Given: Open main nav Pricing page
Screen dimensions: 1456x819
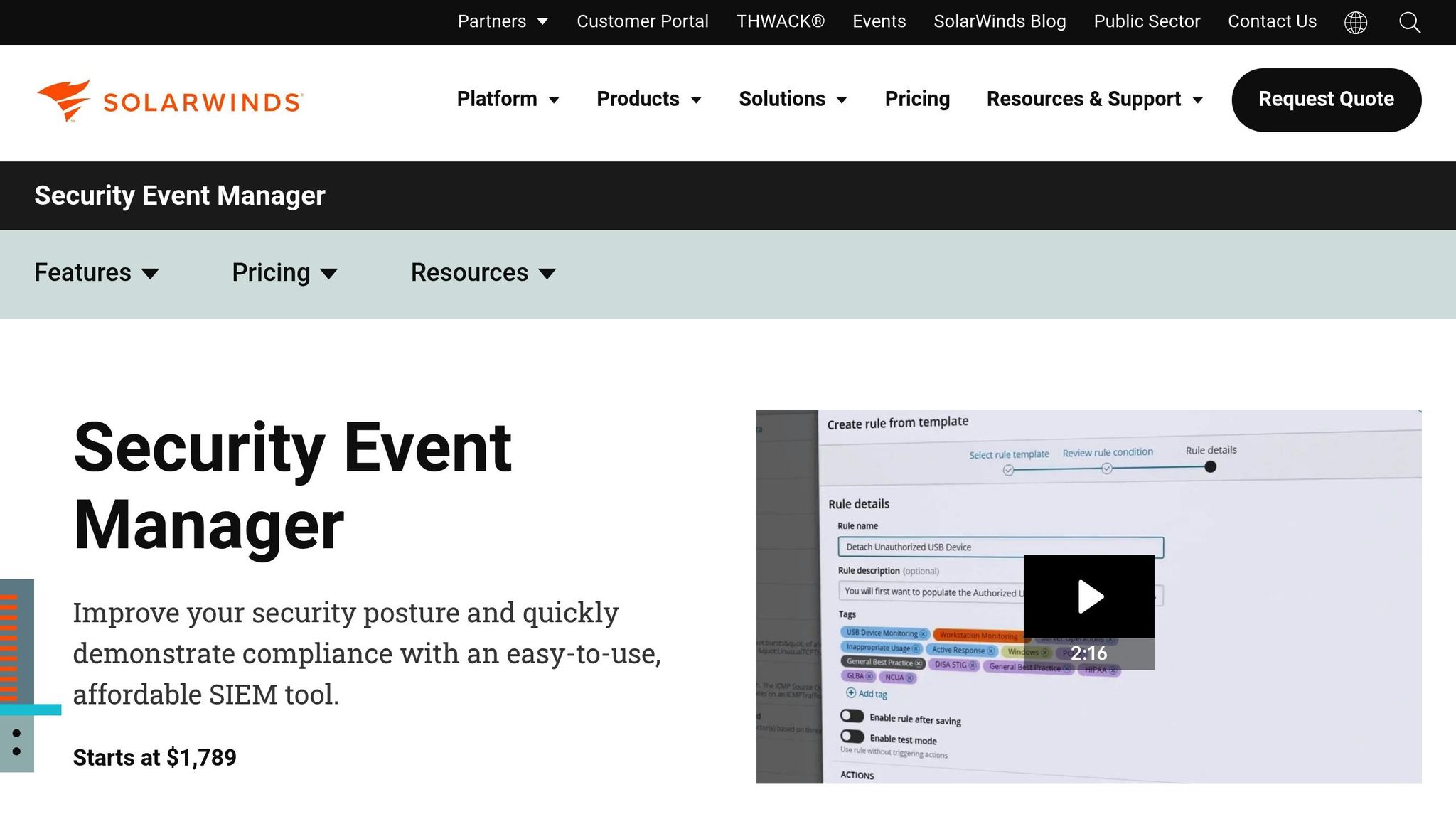Looking at the screenshot, I should click(x=917, y=99).
